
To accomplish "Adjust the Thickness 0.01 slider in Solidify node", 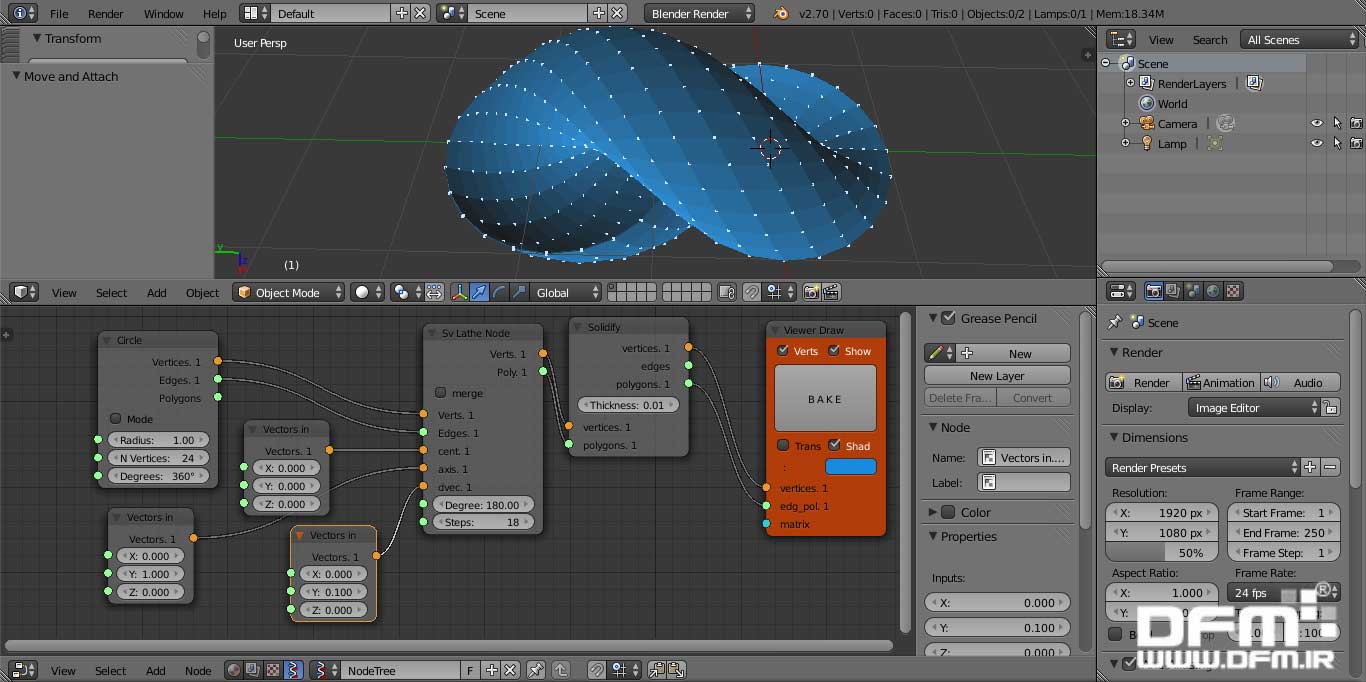I will coord(628,405).
